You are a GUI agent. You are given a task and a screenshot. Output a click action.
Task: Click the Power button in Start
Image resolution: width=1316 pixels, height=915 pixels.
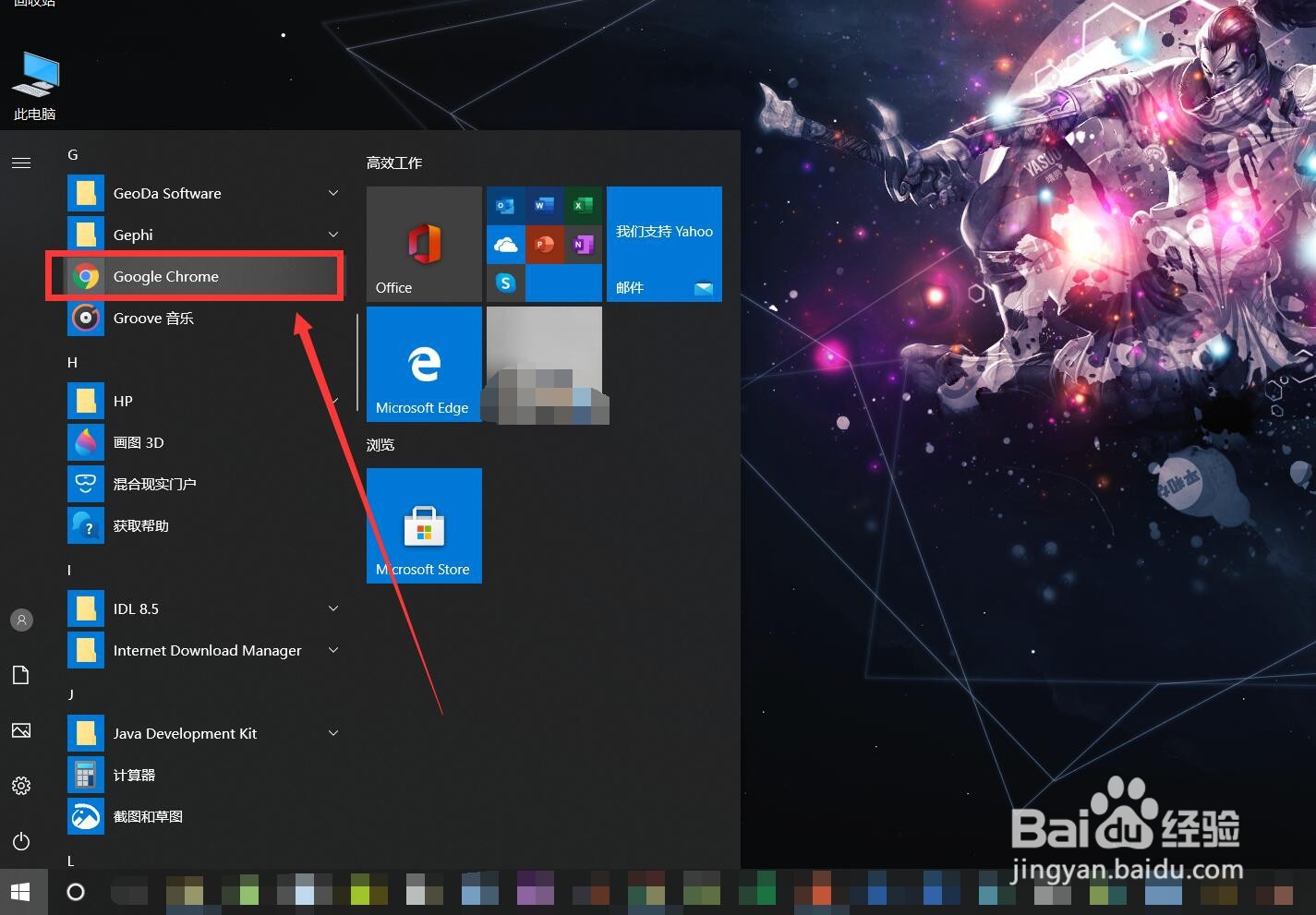[21, 841]
